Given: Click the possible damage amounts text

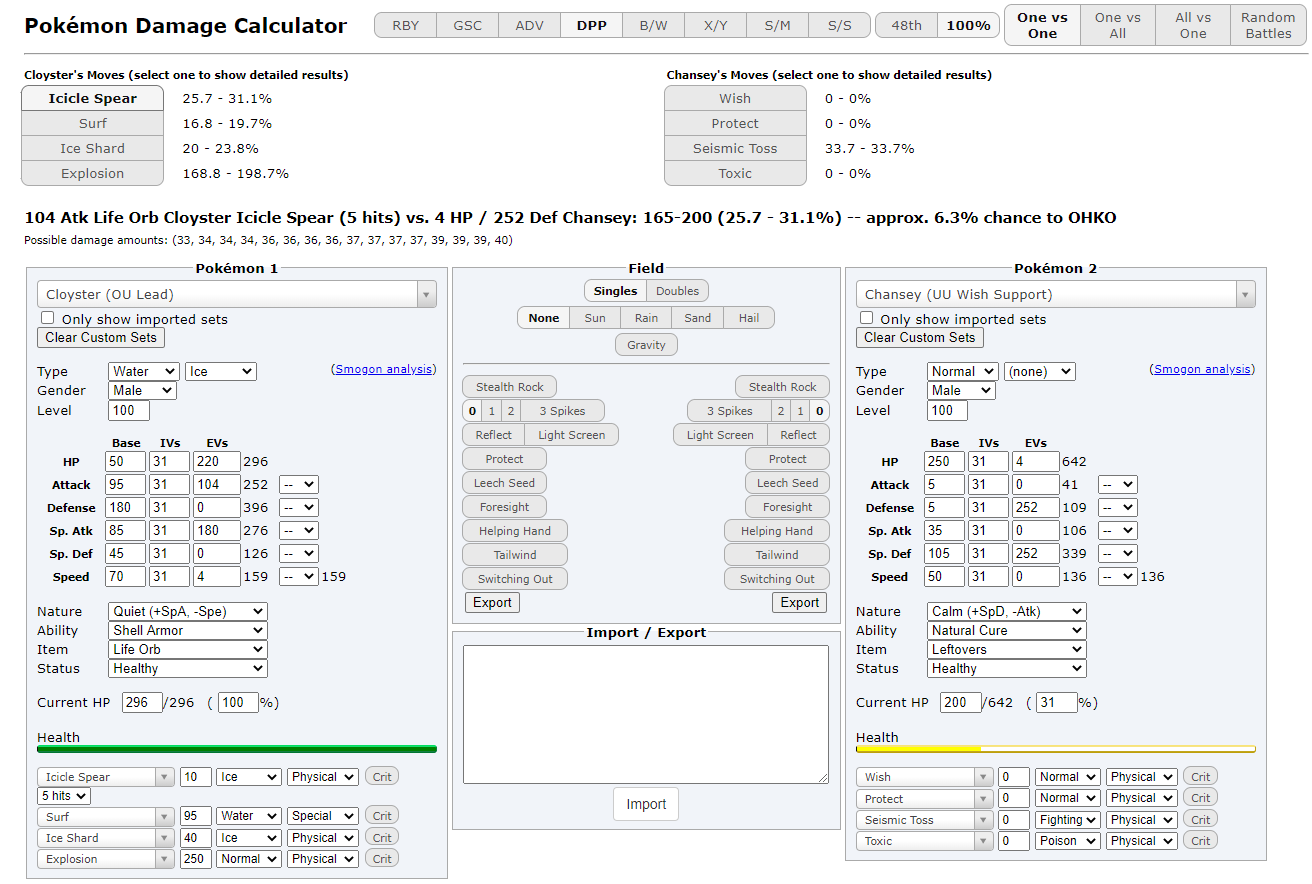Looking at the screenshot, I should [x=268, y=240].
